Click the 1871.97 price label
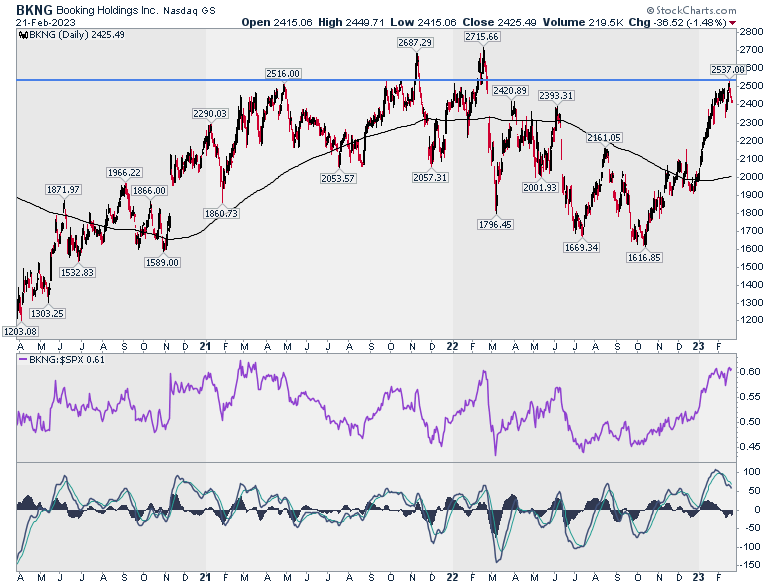Viewport: 780px width, 586px height. (63, 190)
